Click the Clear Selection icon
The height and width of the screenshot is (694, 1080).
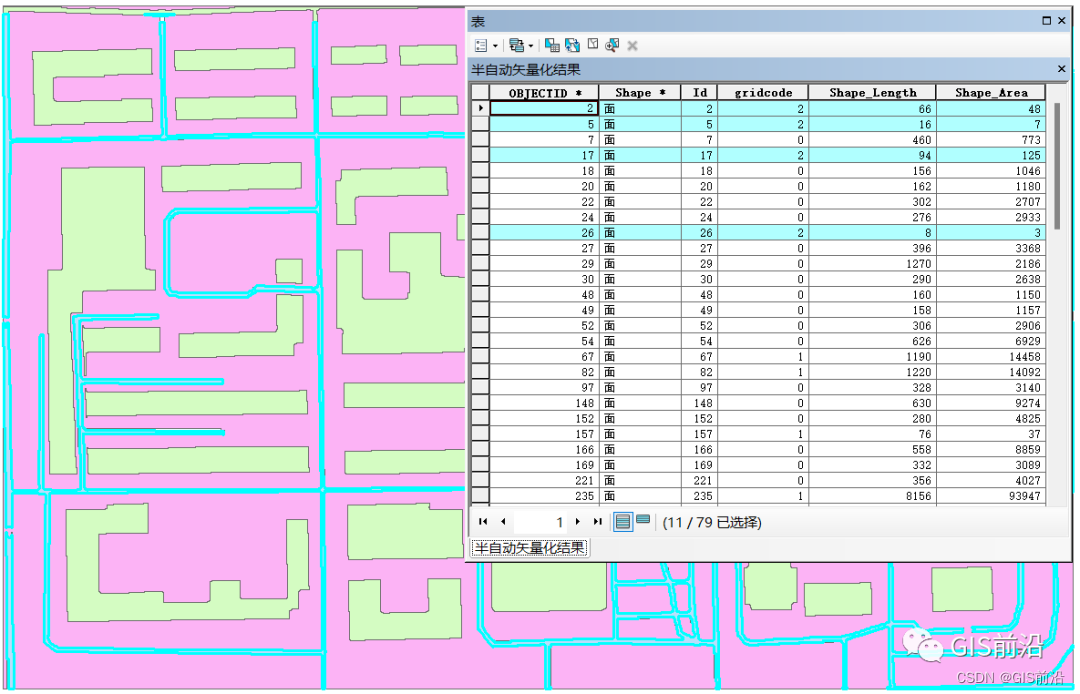click(x=592, y=45)
